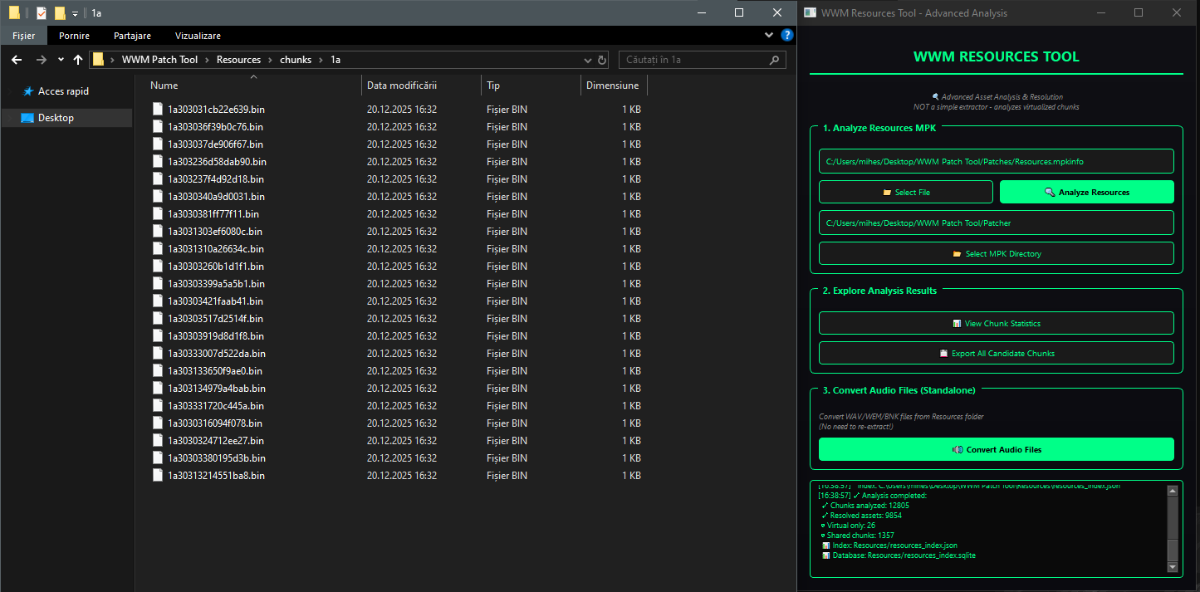Click the View Chunk Statistics button
1200x592 pixels.
click(x=996, y=323)
